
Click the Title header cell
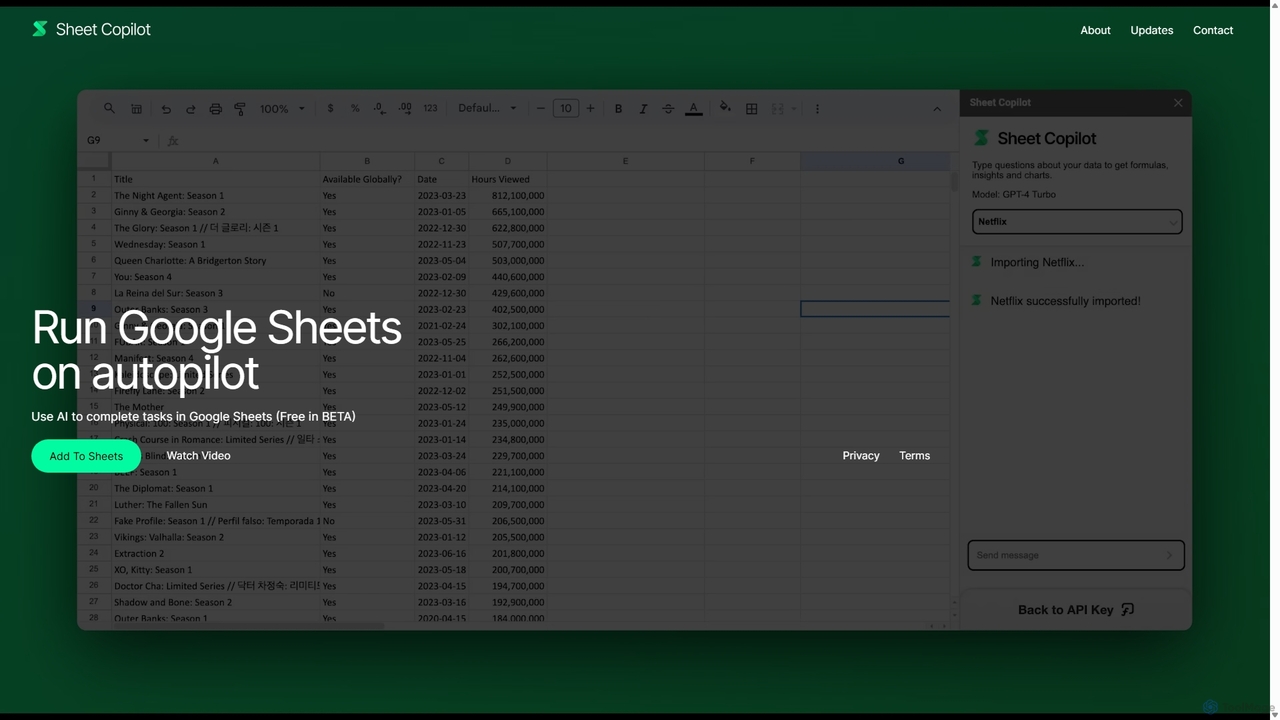pyautogui.click(x=215, y=179)
